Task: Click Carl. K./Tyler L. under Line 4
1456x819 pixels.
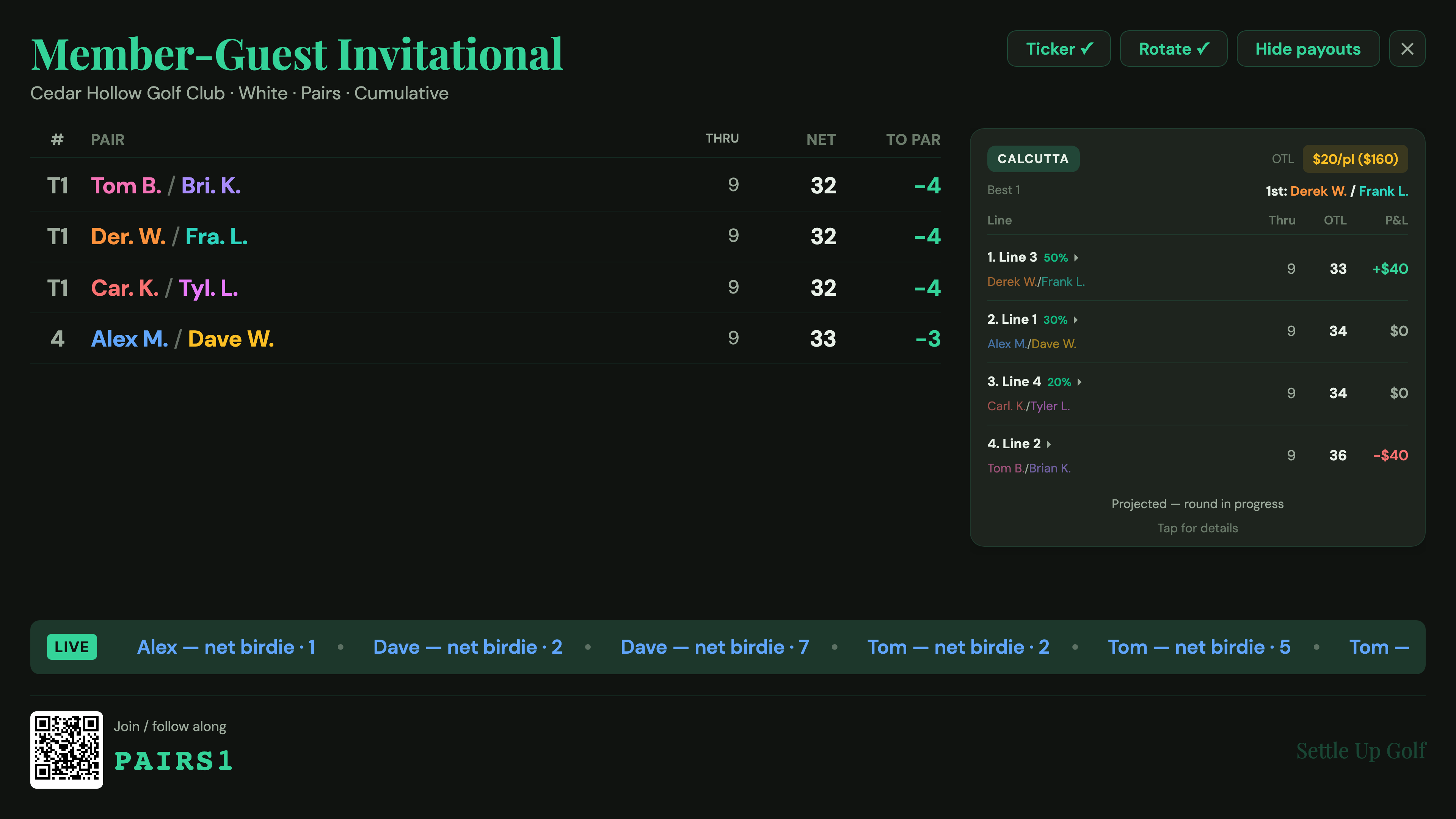Action: click(x=1029, y=406)
